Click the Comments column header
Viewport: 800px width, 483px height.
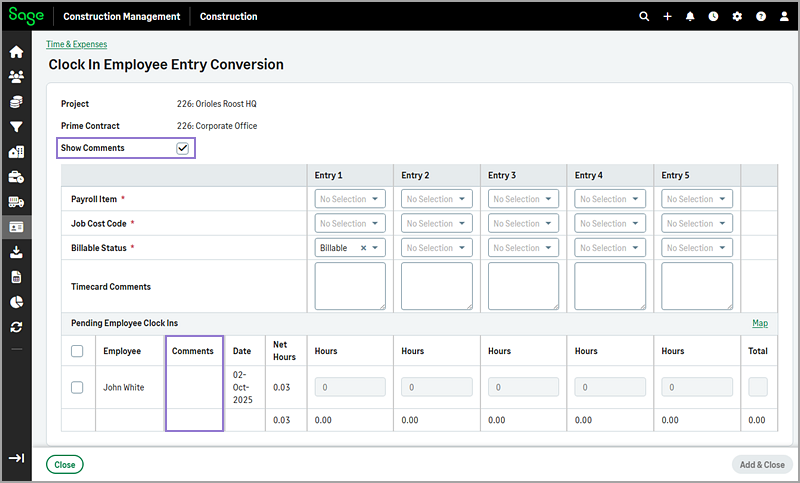pyautogui.click(x=192, y=351)
